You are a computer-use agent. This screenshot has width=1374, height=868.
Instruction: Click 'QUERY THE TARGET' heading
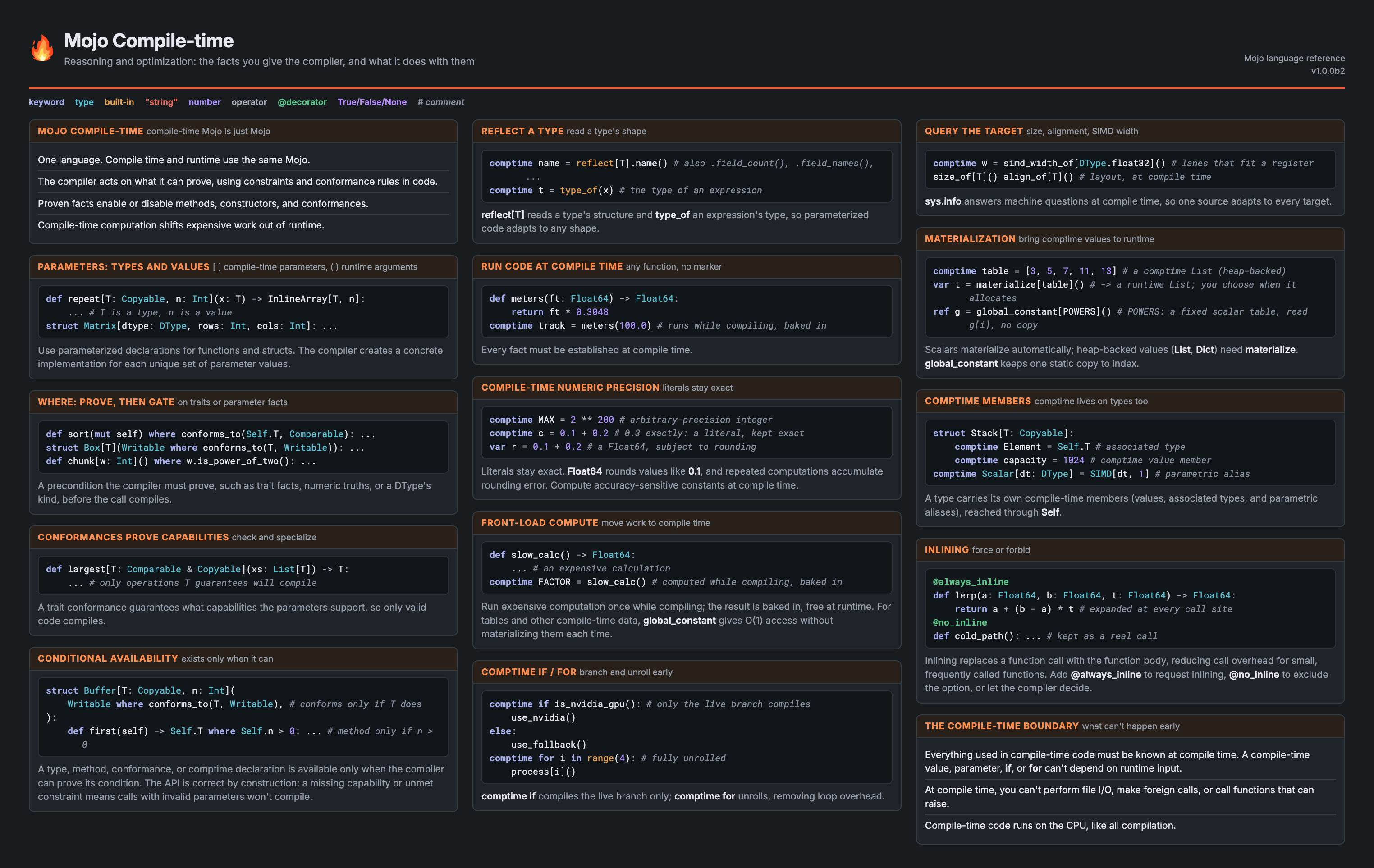coord(973,131)
